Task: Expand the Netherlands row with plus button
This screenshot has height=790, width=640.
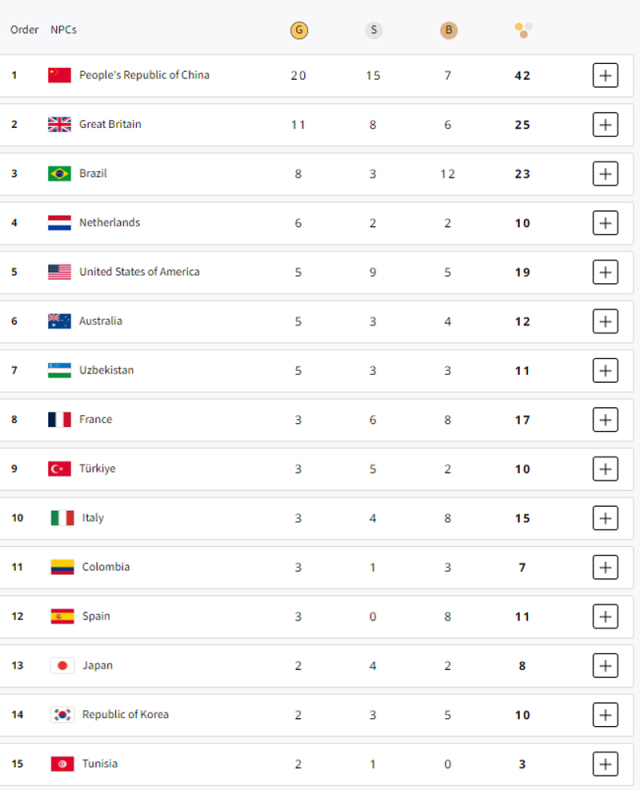Action: tap(605, 223)
